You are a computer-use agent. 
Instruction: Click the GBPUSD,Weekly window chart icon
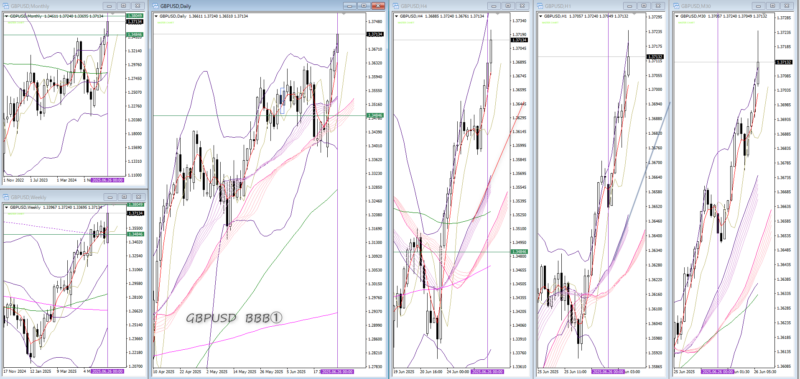click(6, 196)
